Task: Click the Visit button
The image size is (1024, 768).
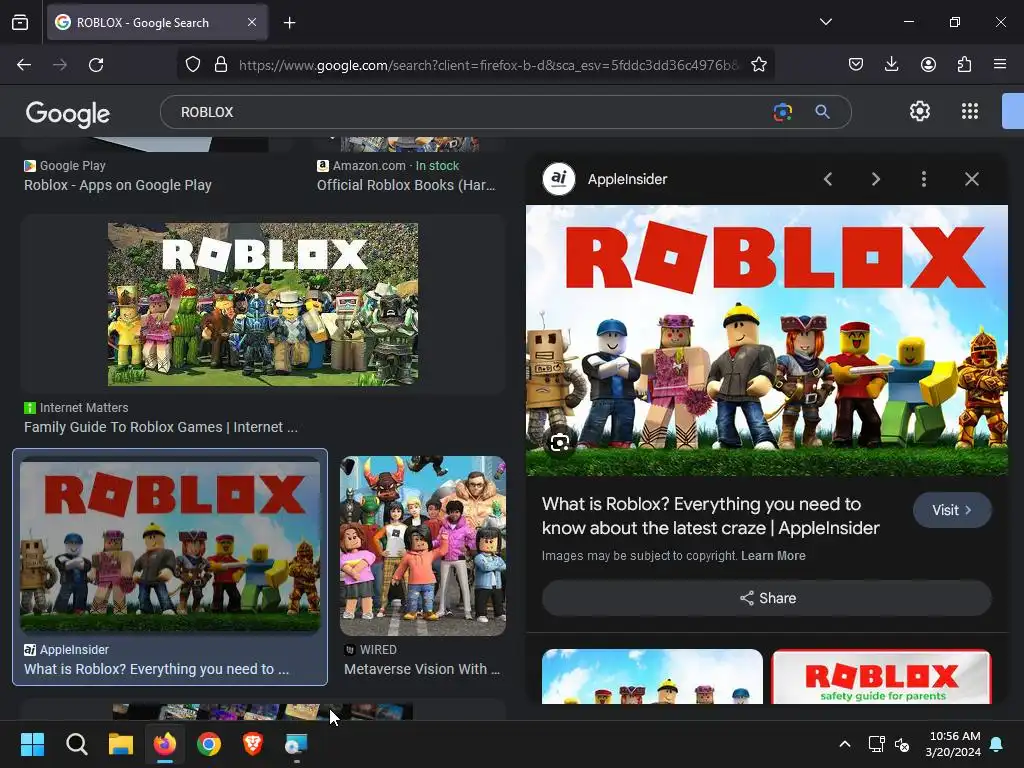Action: point(952,510)
